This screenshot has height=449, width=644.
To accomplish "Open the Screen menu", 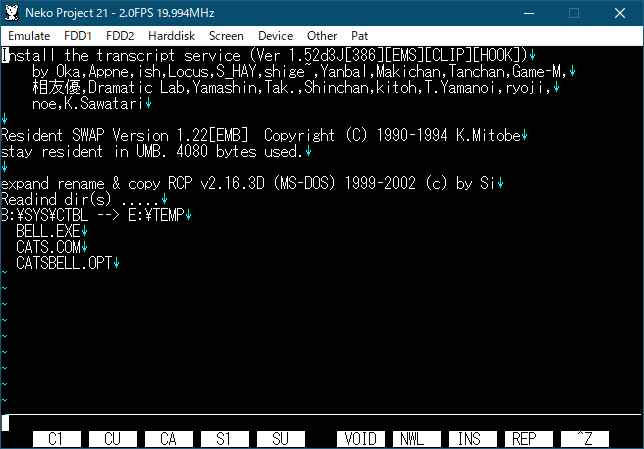I will pos(226,36).
